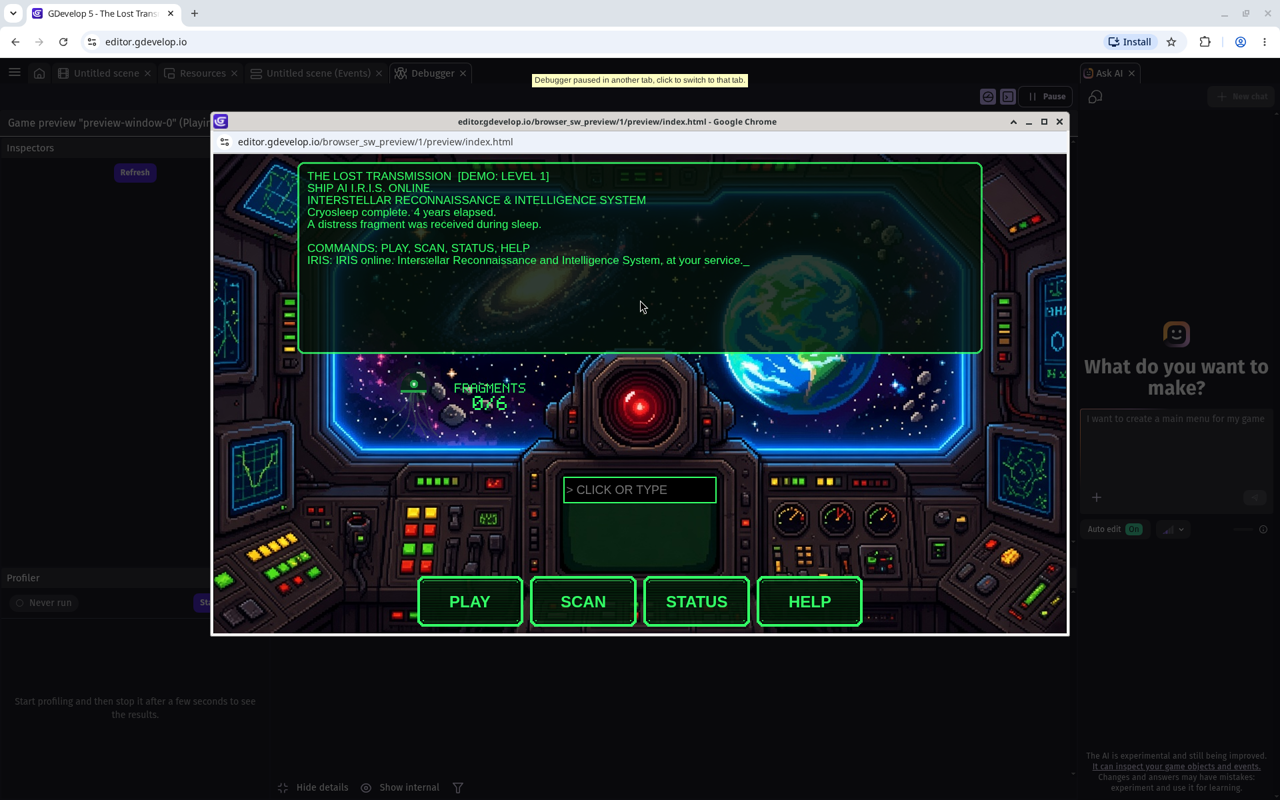
Task: Add attachment with plus icon in AI chat
Action: (1096, 497)
